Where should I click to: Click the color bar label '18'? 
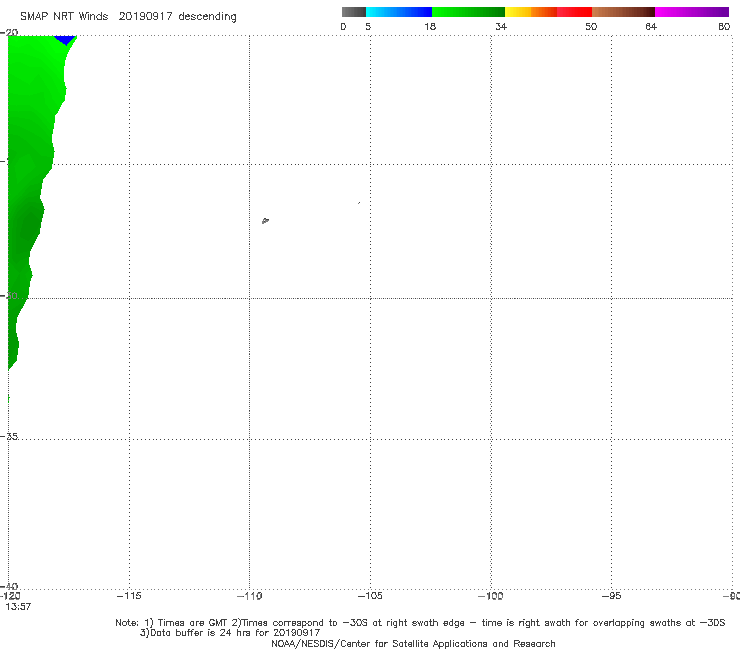coord(430,26)
